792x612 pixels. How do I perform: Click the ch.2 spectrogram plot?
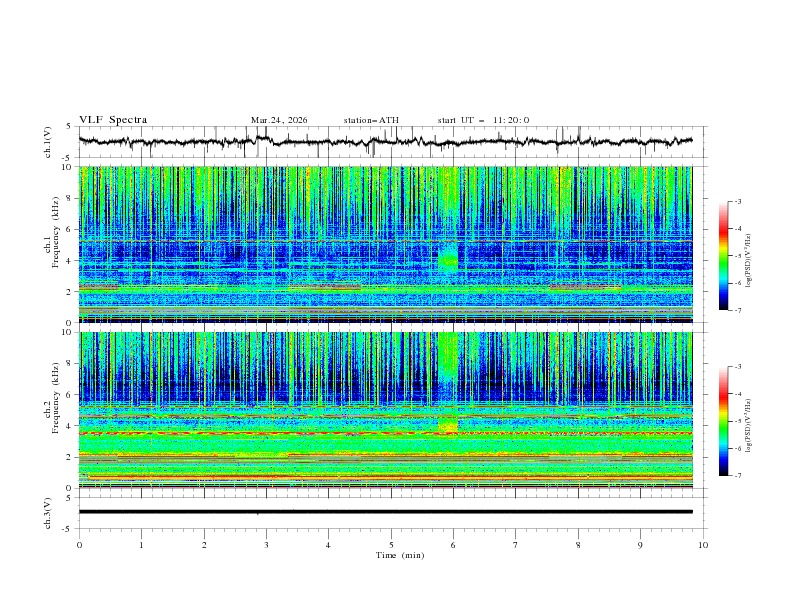[x=386, y=410]
